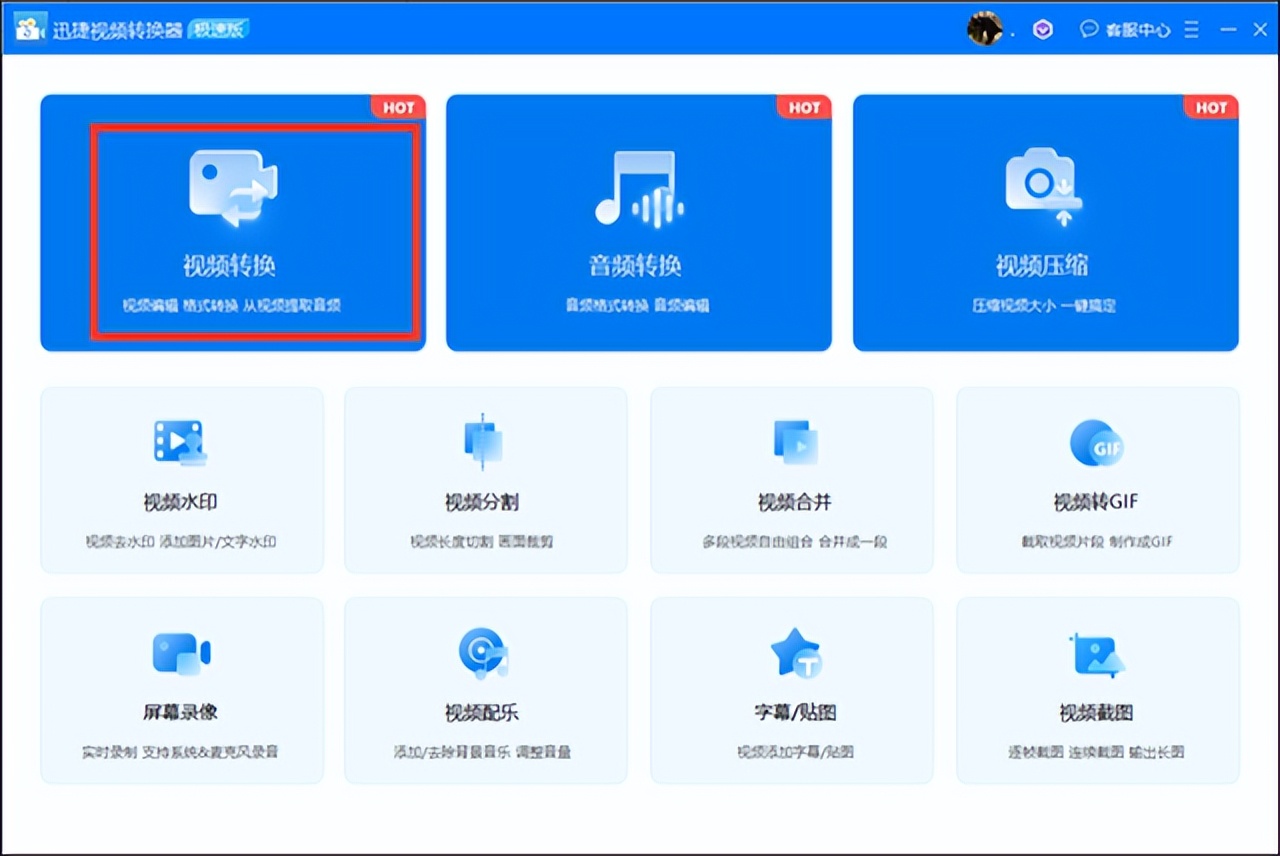Open the VIP membership icon in the title bar
The image size is (1280, 856).
click(x=1042, y=29)
